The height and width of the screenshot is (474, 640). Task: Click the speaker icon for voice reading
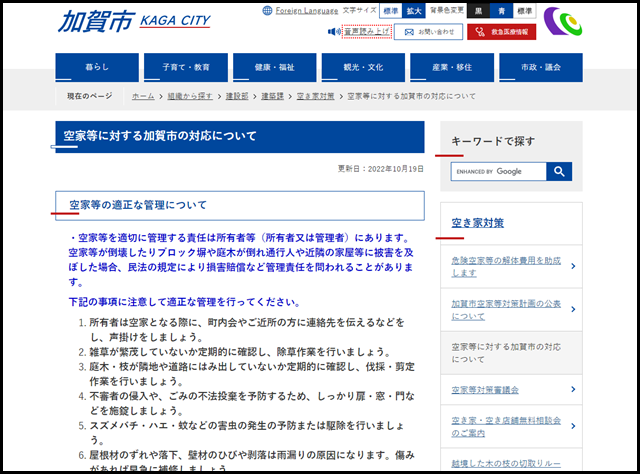tap(334, 31)
